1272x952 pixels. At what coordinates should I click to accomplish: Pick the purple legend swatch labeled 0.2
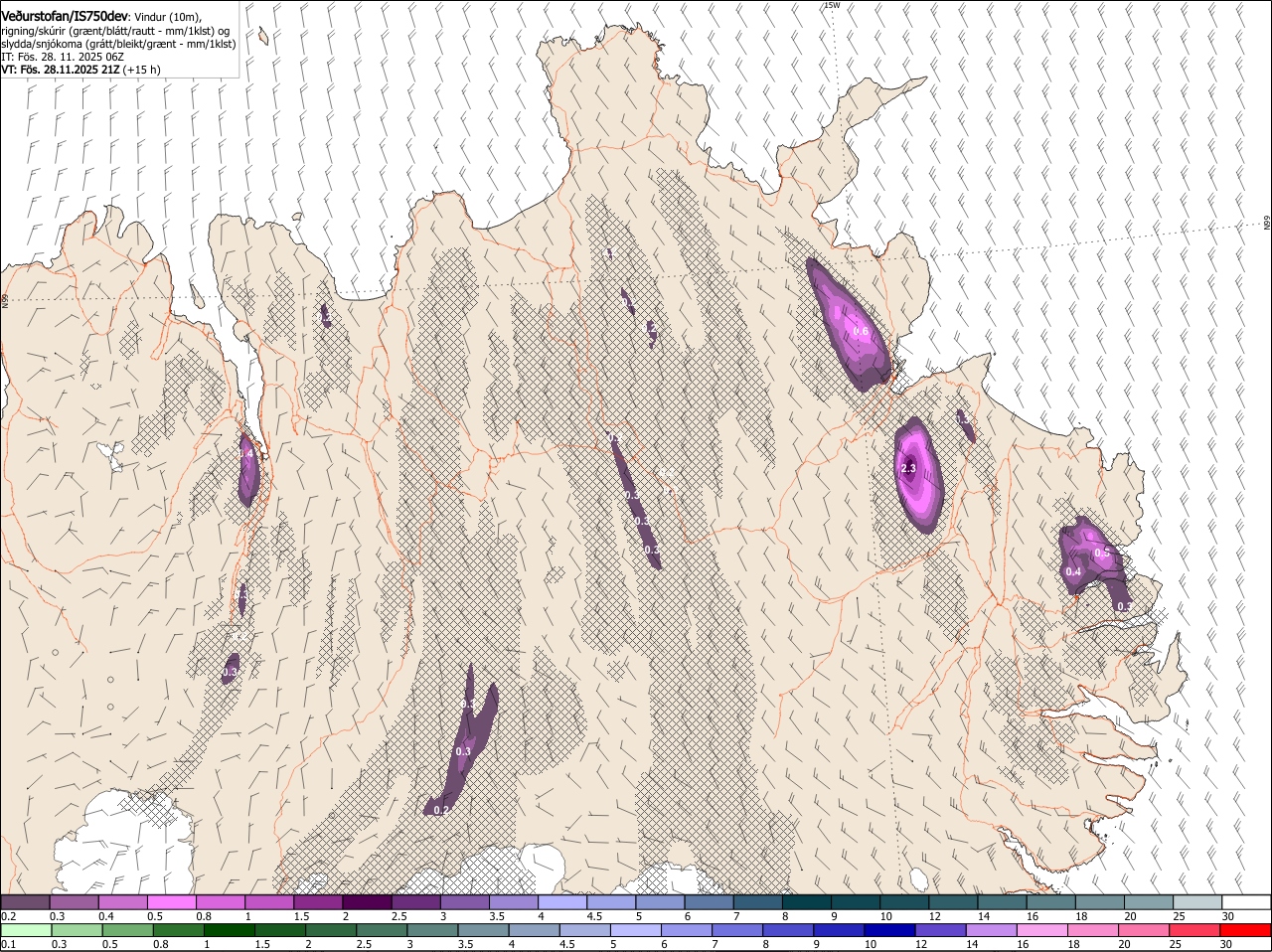[25, 901]
